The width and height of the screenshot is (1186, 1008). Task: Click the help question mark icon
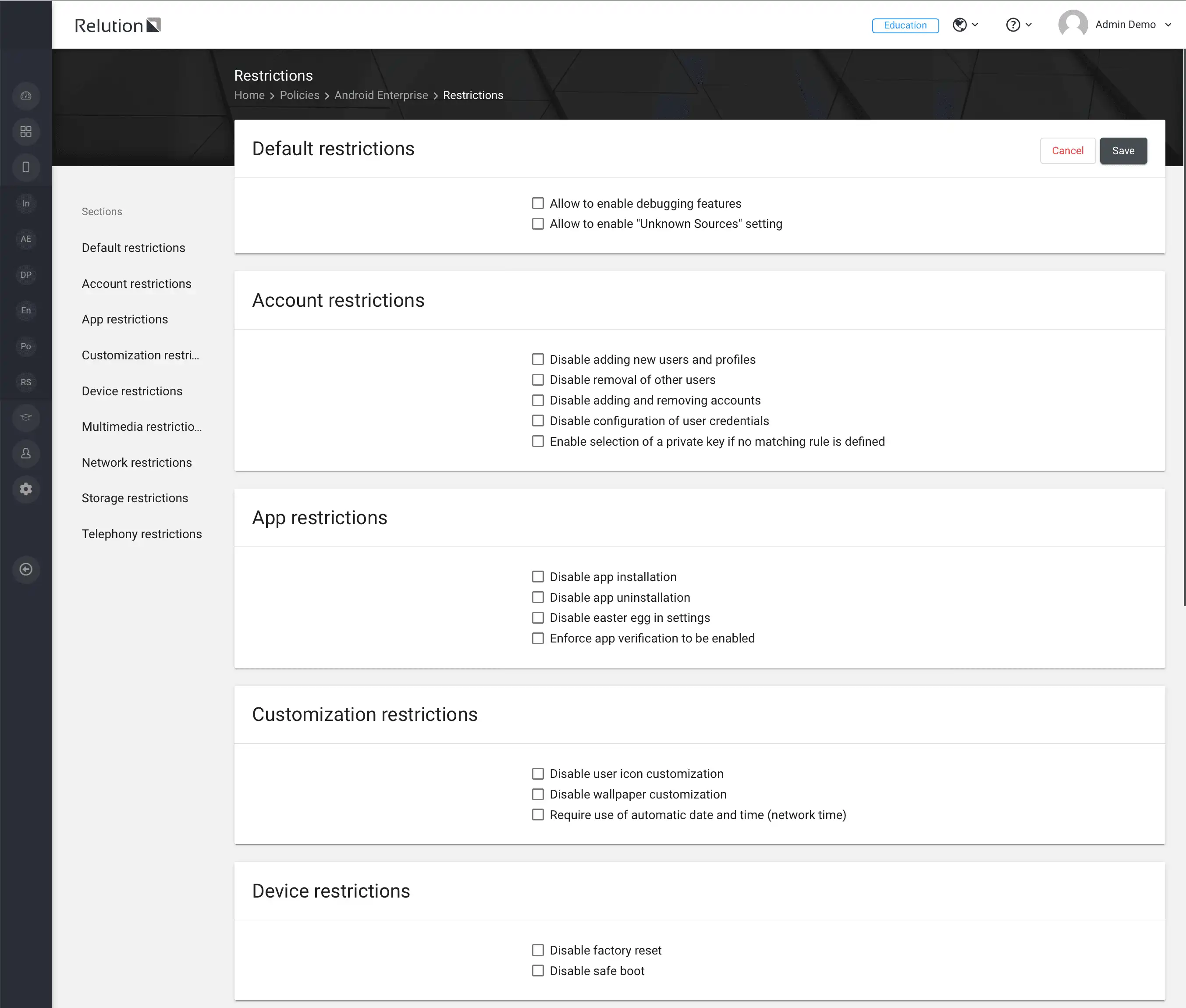tap(1013, 25)
